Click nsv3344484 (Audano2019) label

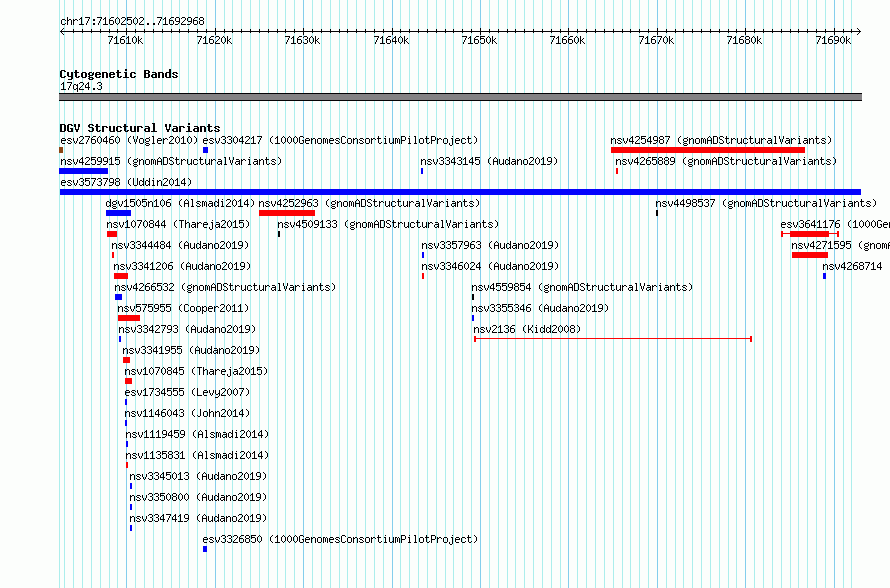[180, 245]
